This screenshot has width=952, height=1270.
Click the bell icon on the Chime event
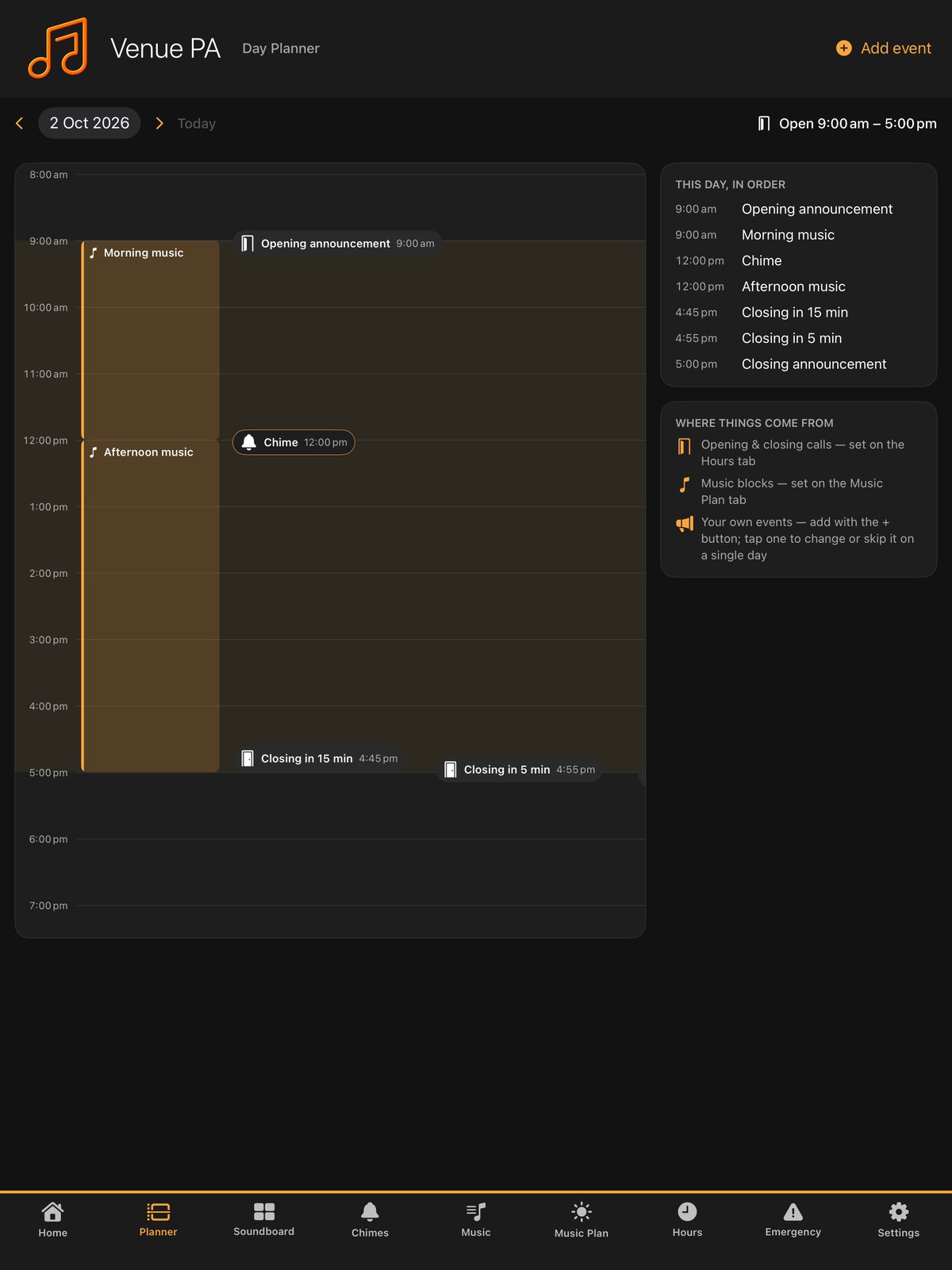pos(249,442)
